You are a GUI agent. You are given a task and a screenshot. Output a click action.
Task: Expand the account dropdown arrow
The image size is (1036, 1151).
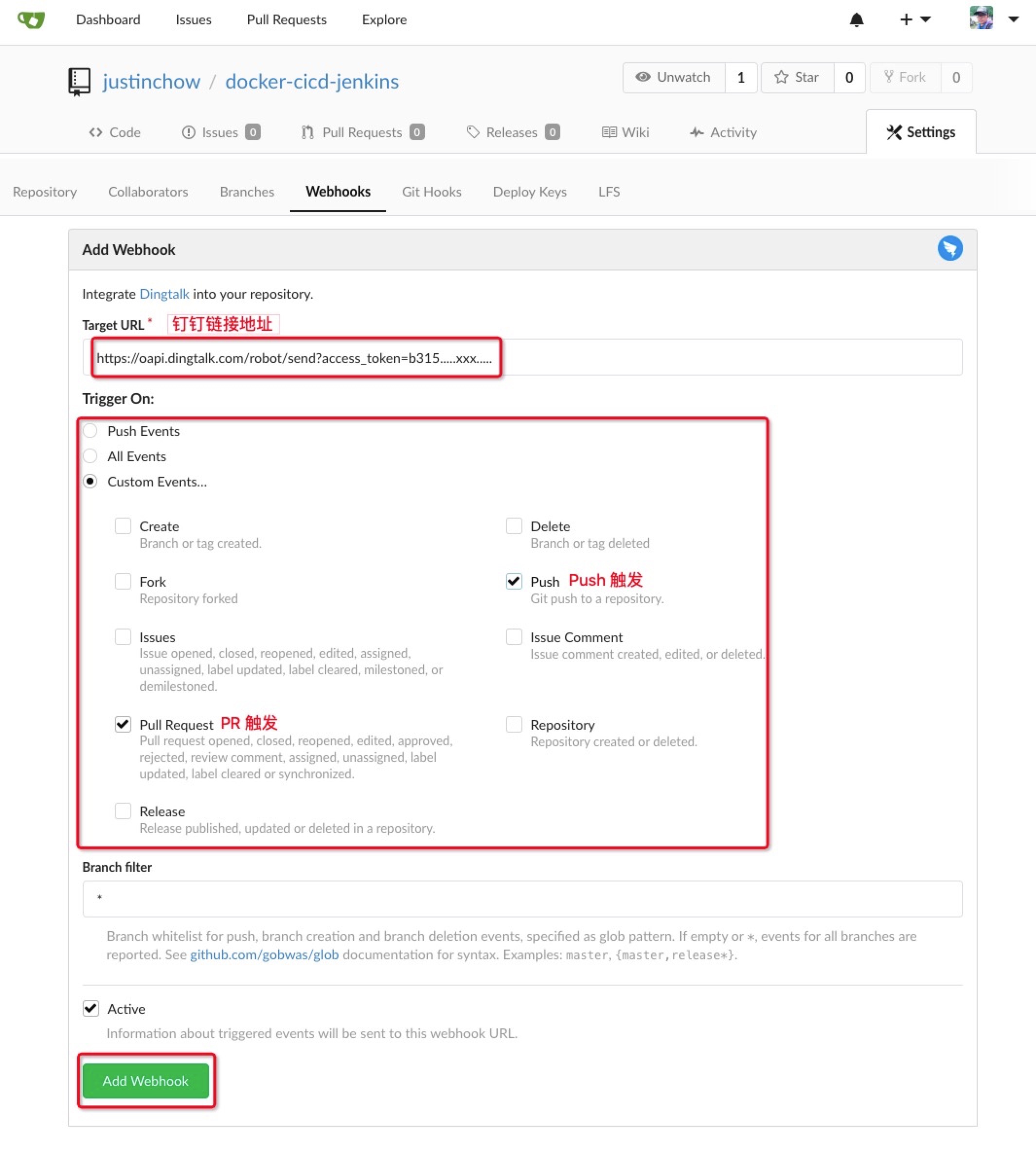coord(1014,20)
